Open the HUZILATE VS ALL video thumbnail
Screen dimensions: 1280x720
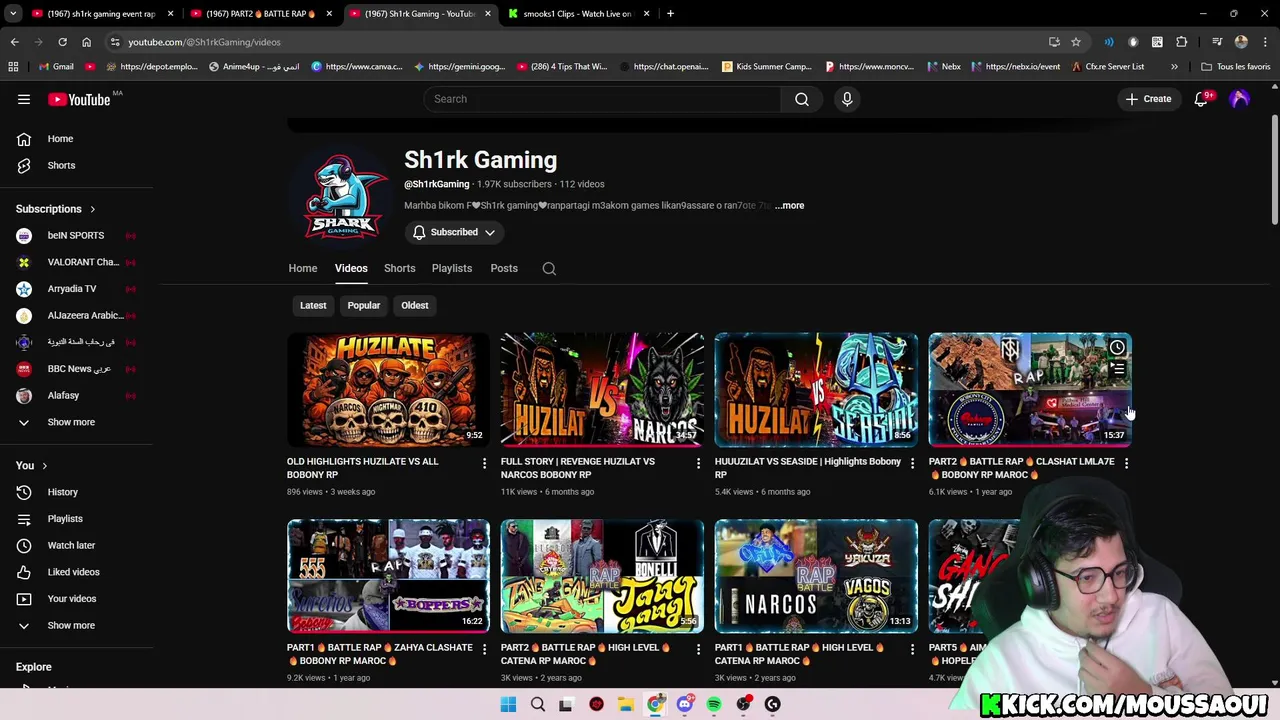[x=388, y=389]
